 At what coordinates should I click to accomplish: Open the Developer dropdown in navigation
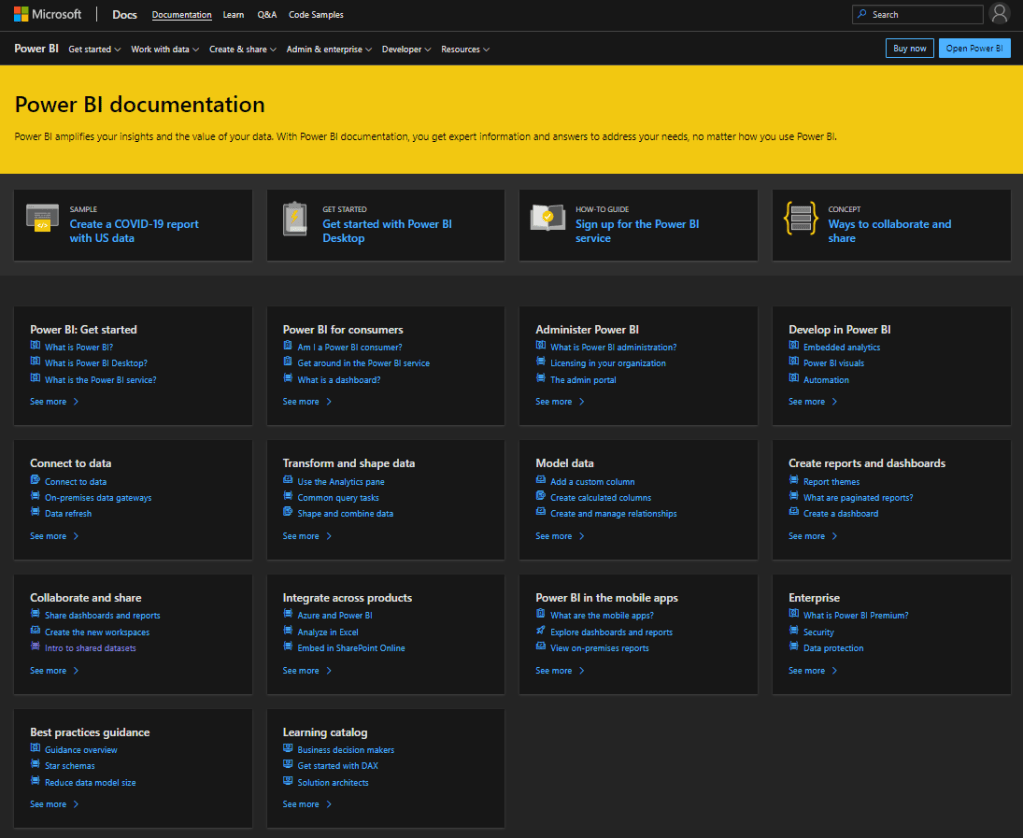click(x=407, y=49)
